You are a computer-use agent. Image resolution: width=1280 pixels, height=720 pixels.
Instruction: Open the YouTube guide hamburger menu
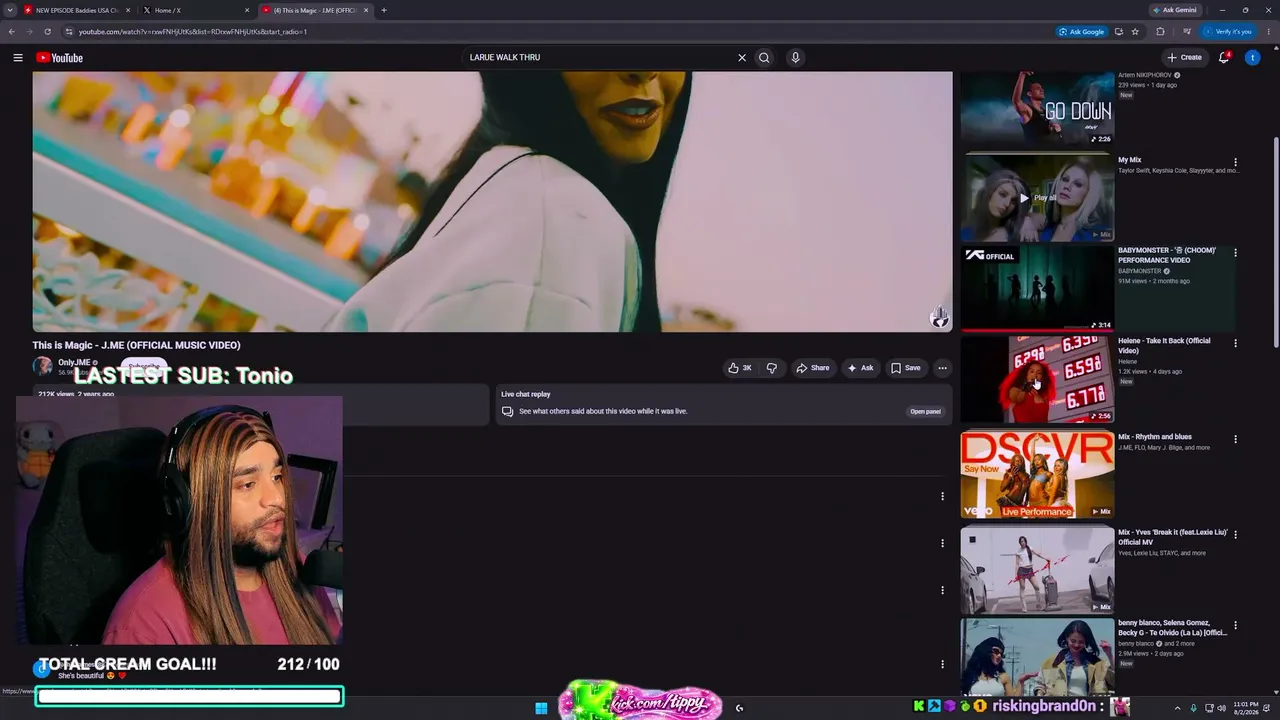tap(17, 58)
